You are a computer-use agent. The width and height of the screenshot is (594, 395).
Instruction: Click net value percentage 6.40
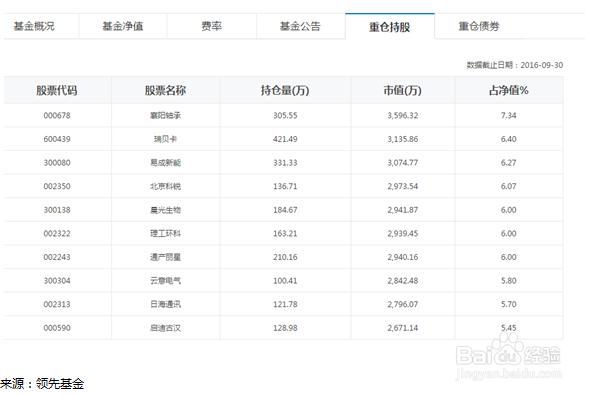(508, 139)
